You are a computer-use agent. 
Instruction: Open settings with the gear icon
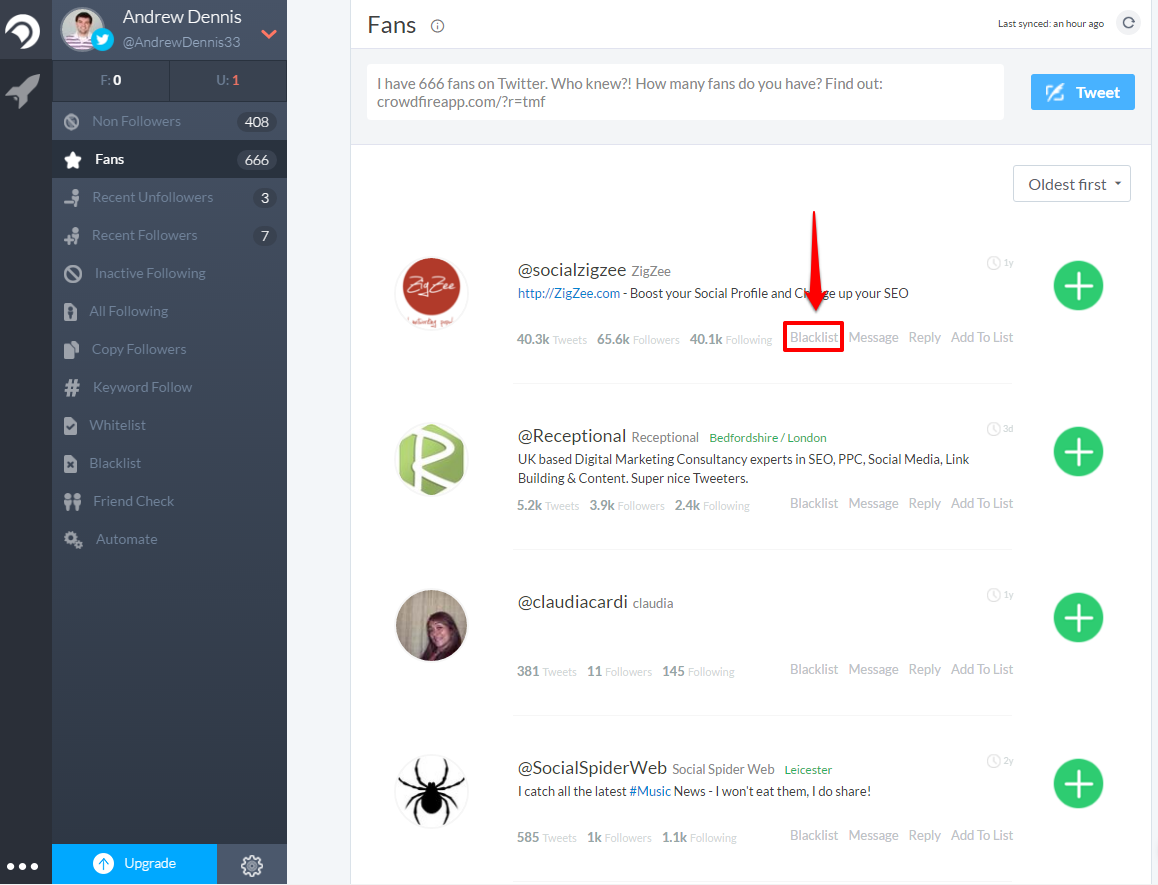click(252, 865)
